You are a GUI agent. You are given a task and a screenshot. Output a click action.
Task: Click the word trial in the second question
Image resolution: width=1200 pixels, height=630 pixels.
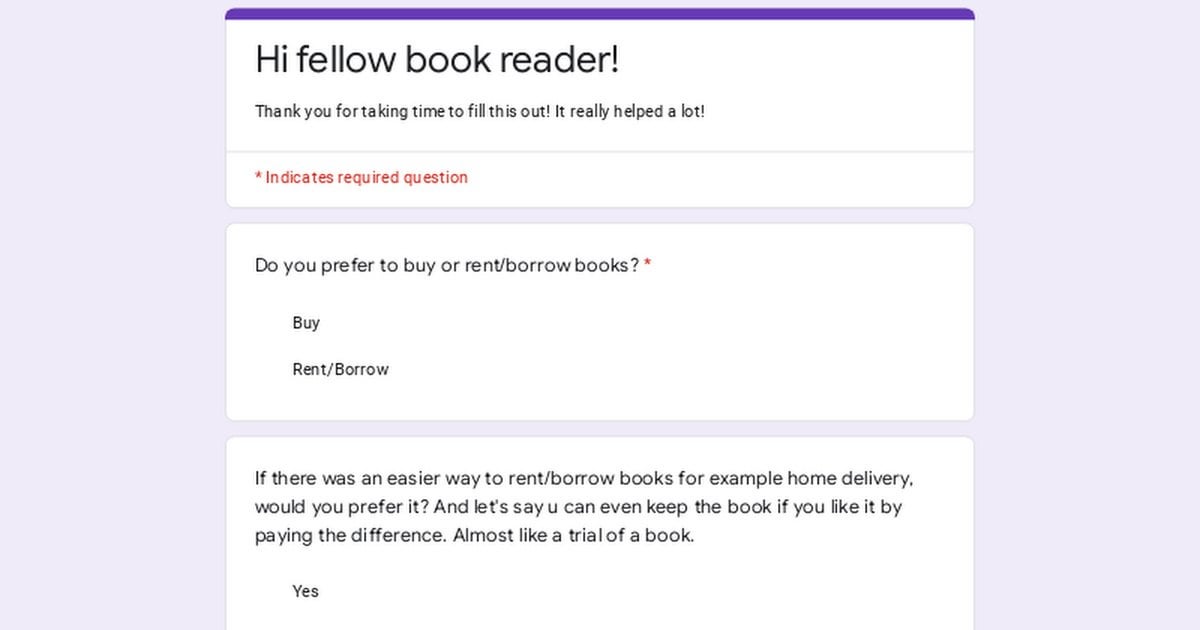tap(589, 534)
